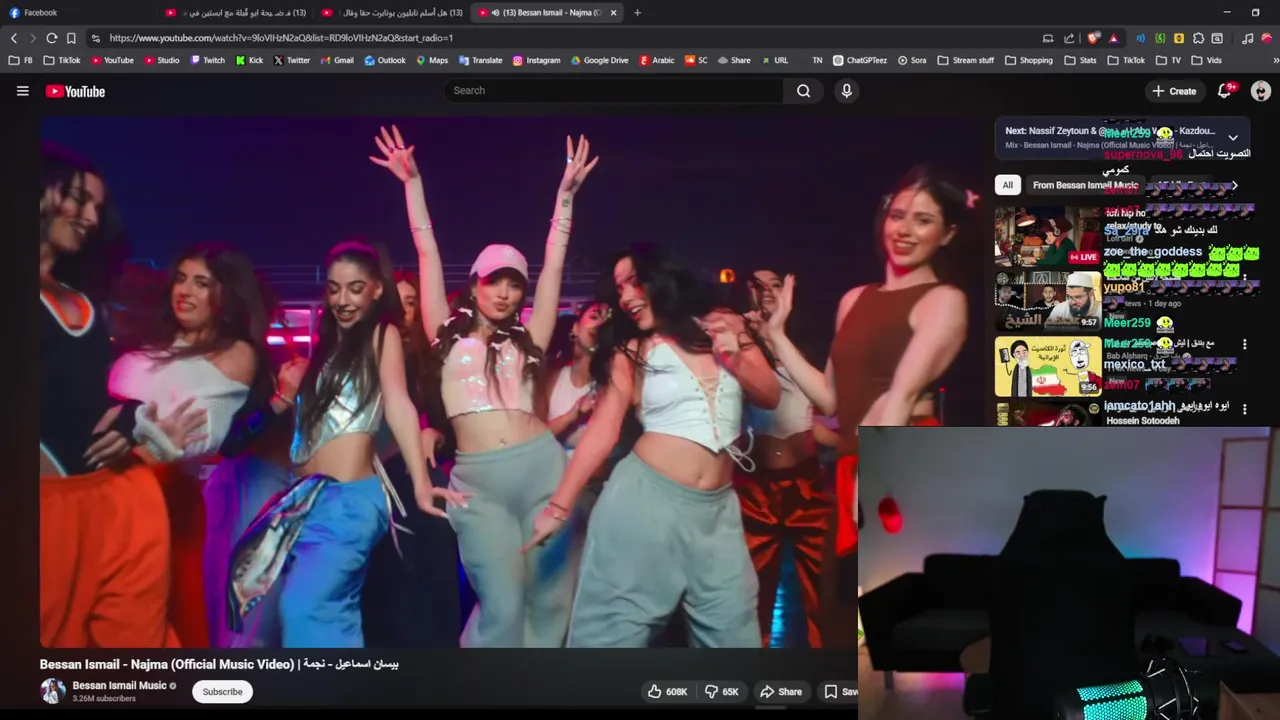Open the Kick bookmark

249,60
